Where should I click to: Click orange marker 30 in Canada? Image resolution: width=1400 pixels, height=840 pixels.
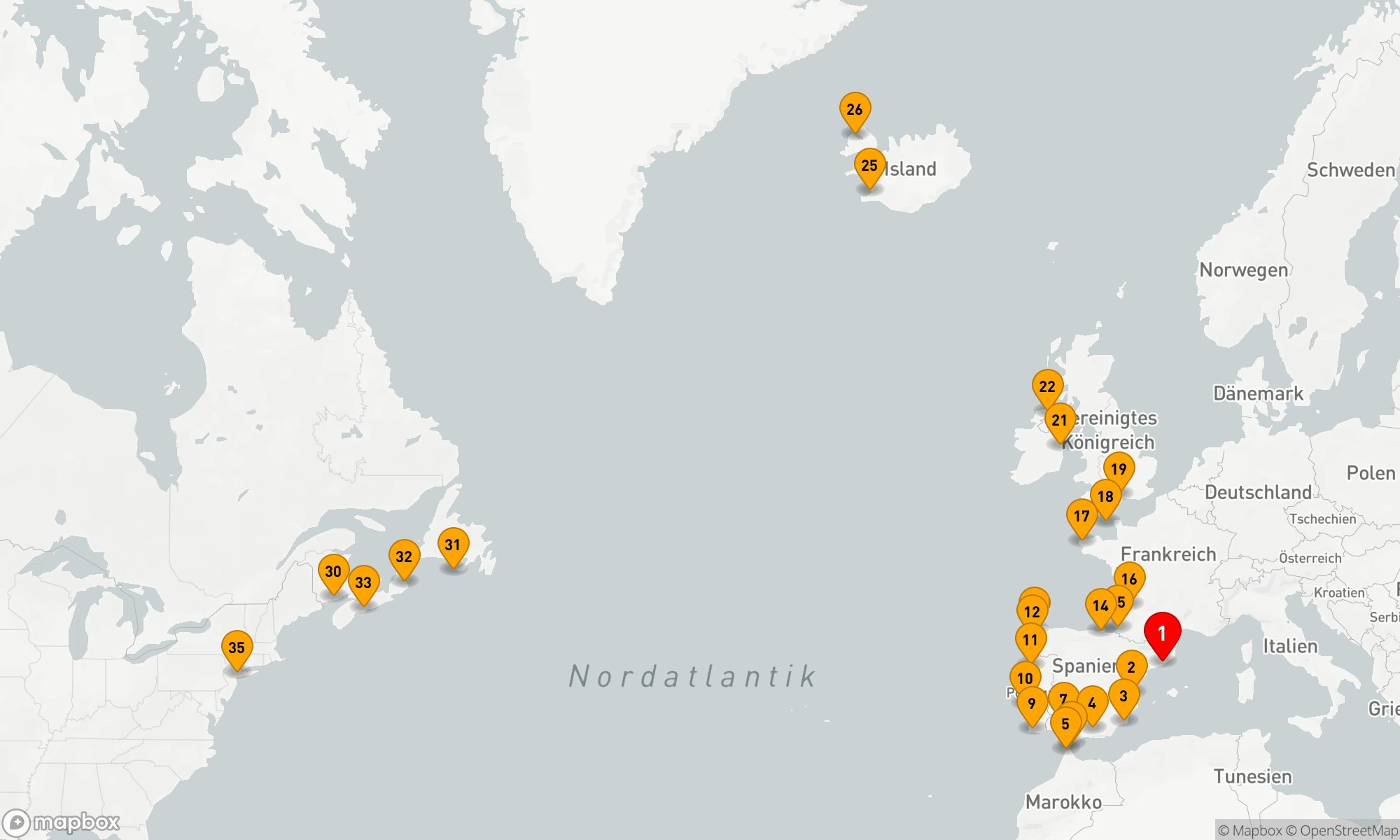(x=333, y=571)
